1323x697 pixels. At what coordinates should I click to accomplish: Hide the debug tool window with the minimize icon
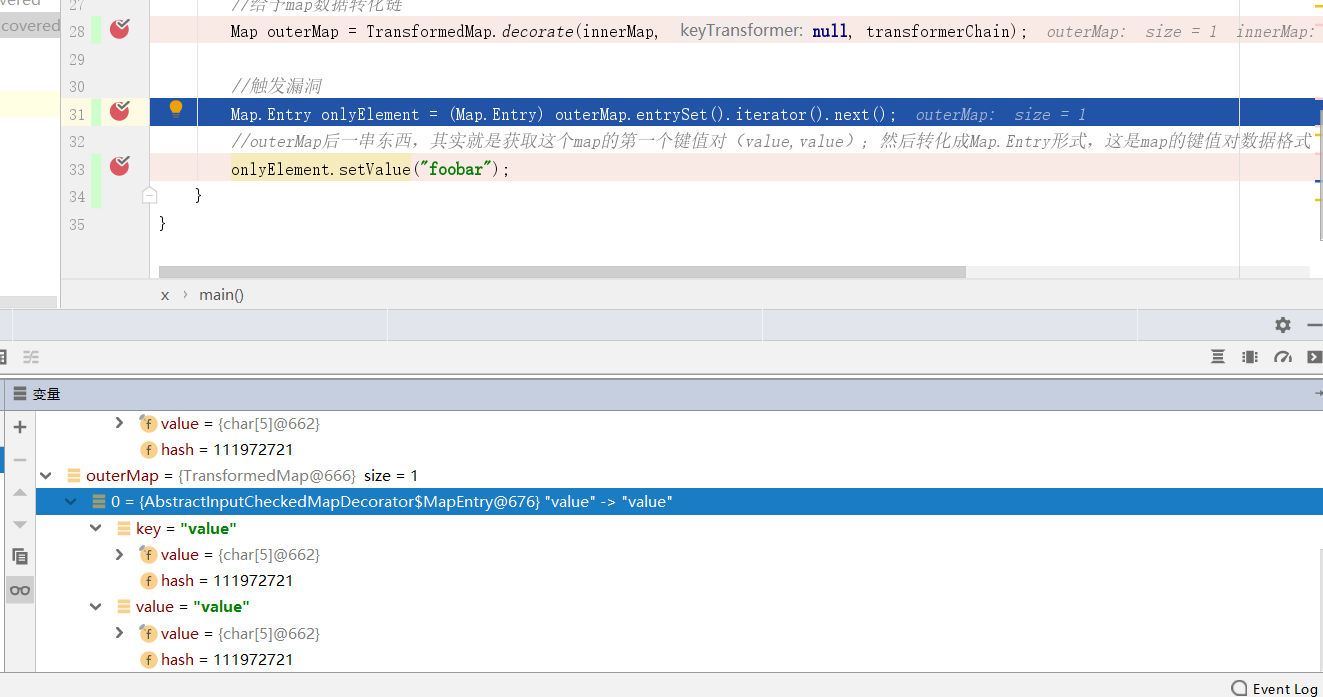(1315, 325)
